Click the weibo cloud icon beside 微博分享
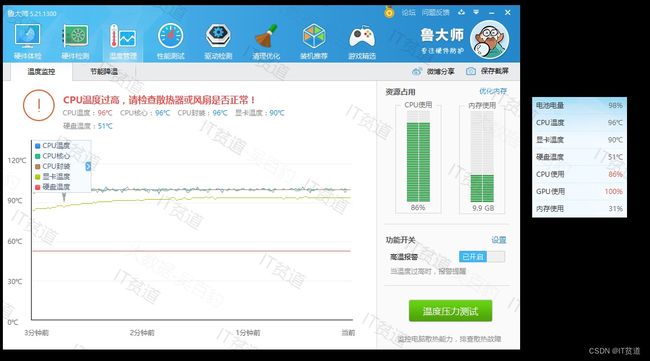The width and height of the screenshot is (650, 361). click(417, 71)
